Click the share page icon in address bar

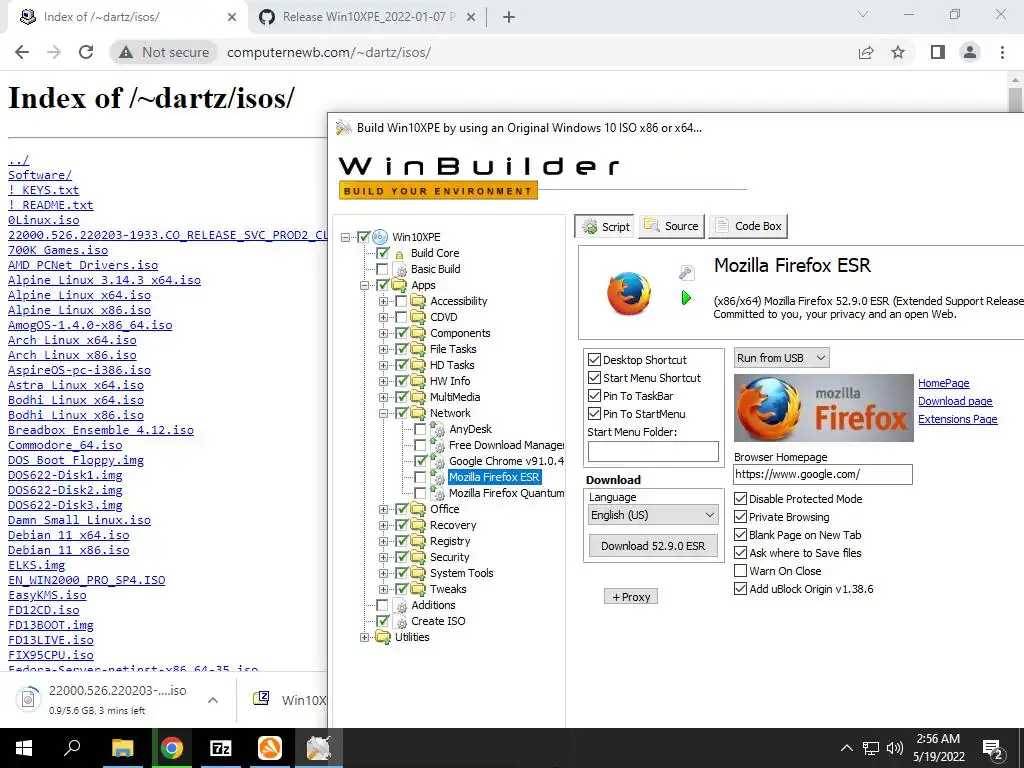tap(866, 52)
